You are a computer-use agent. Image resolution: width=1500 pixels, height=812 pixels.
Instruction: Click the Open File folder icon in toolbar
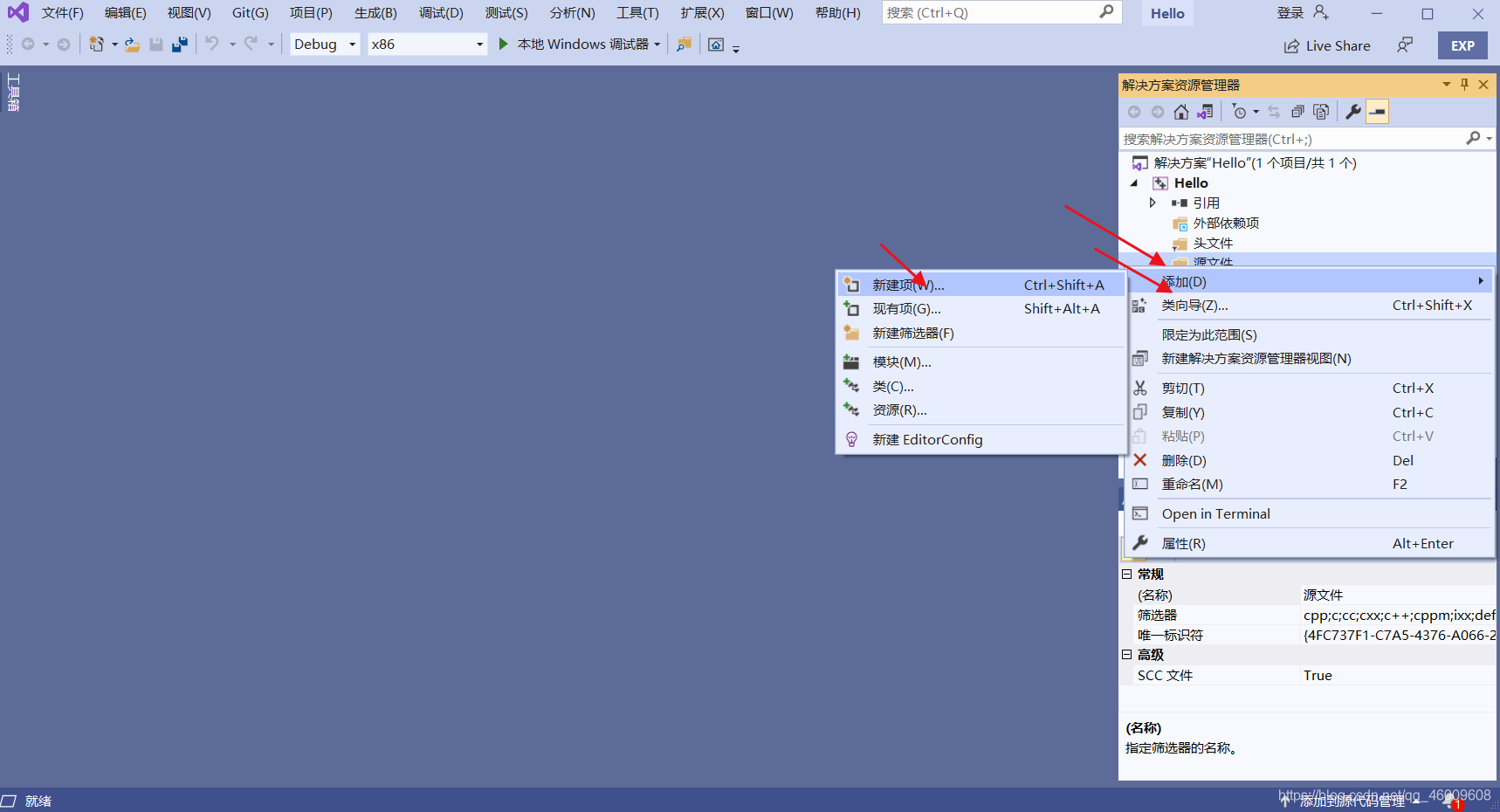click(x=132, y=45)
